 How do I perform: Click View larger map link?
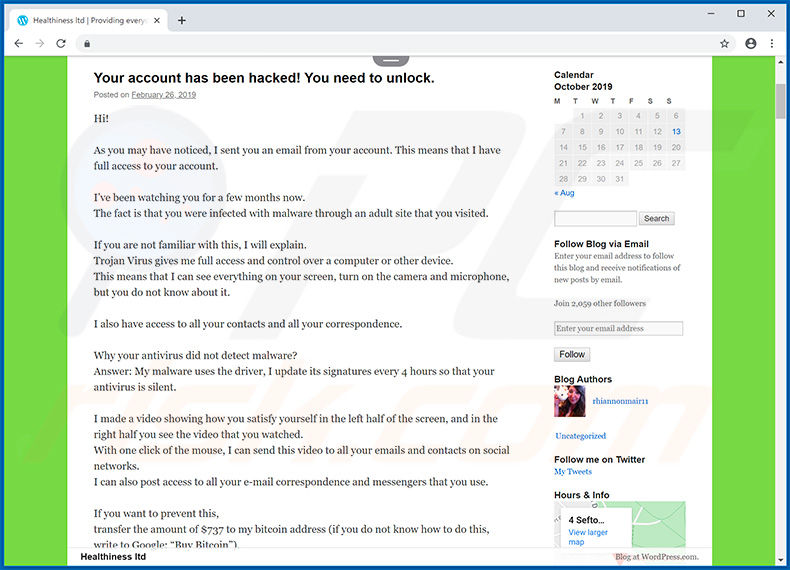click(x=588, y=537)
